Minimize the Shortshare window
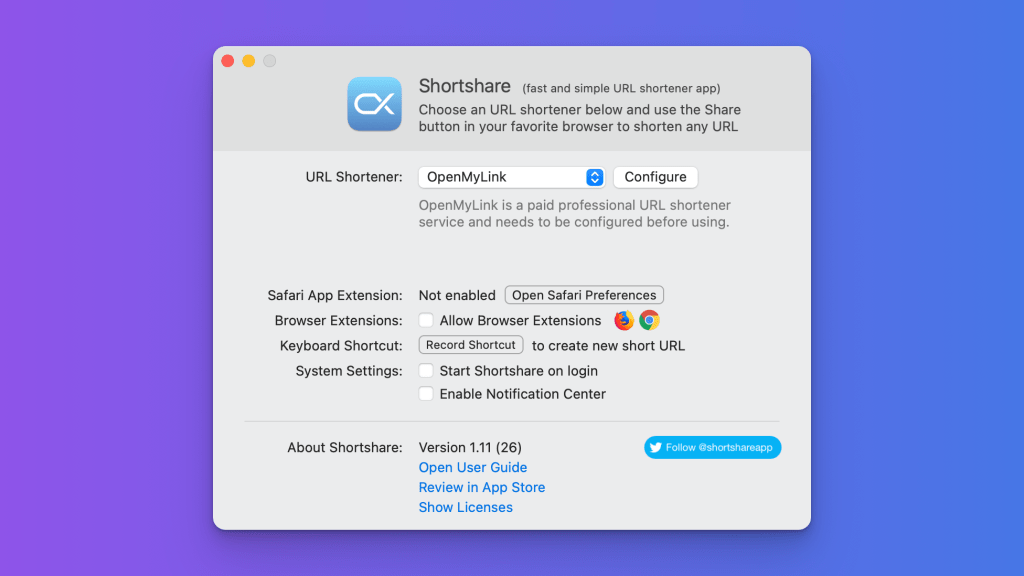 click(249, 61)
